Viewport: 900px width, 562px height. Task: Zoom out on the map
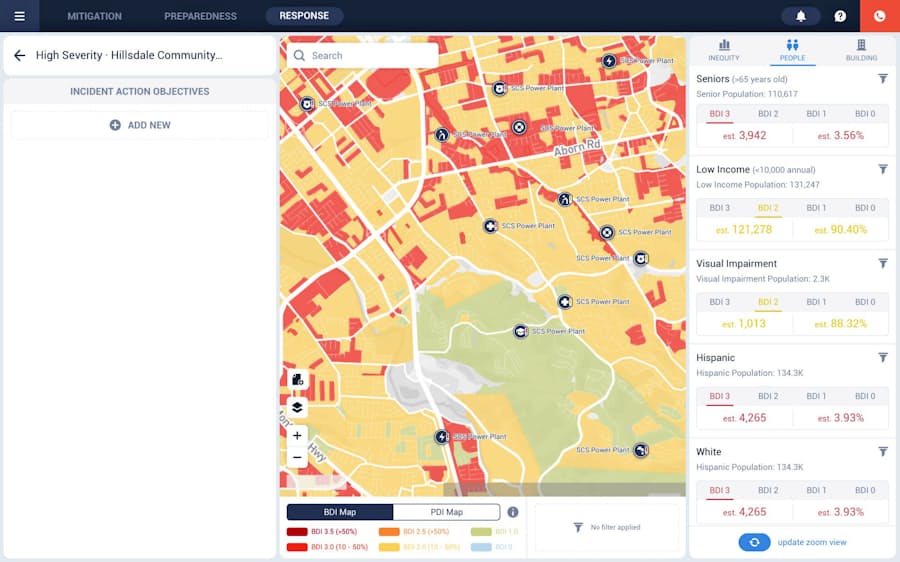click(x=297, y=458)
